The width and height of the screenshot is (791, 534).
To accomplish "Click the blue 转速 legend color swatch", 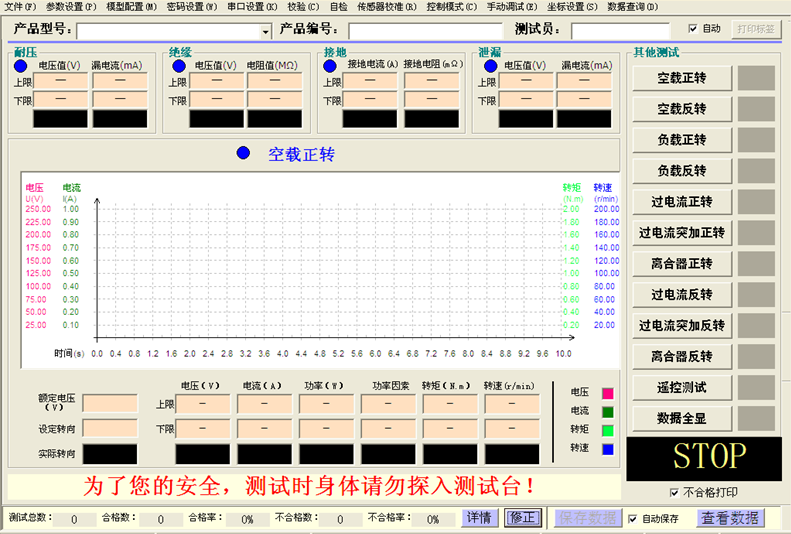I will click(606, 448).
